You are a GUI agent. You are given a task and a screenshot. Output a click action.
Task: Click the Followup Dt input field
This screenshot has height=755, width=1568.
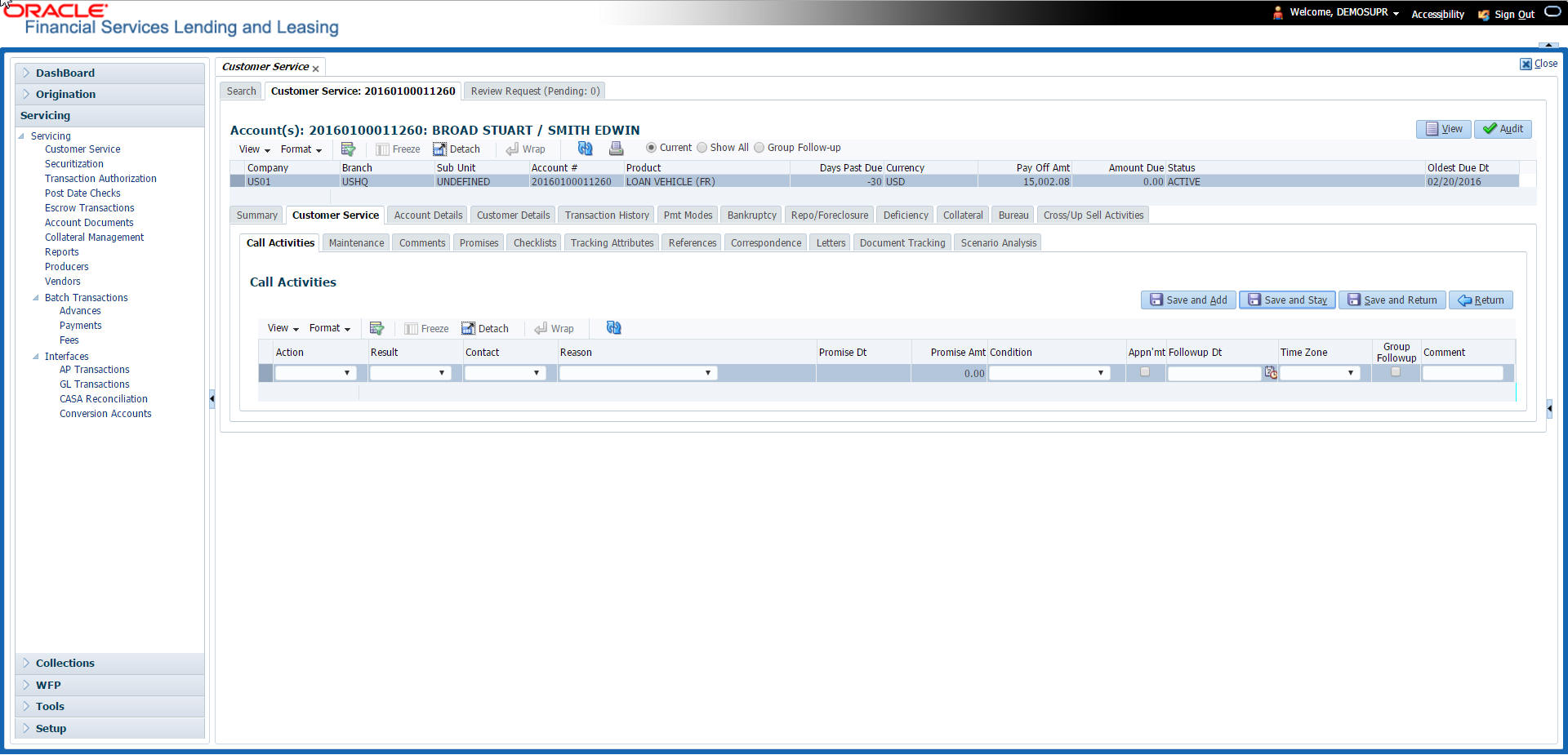tap(1214, 373)
